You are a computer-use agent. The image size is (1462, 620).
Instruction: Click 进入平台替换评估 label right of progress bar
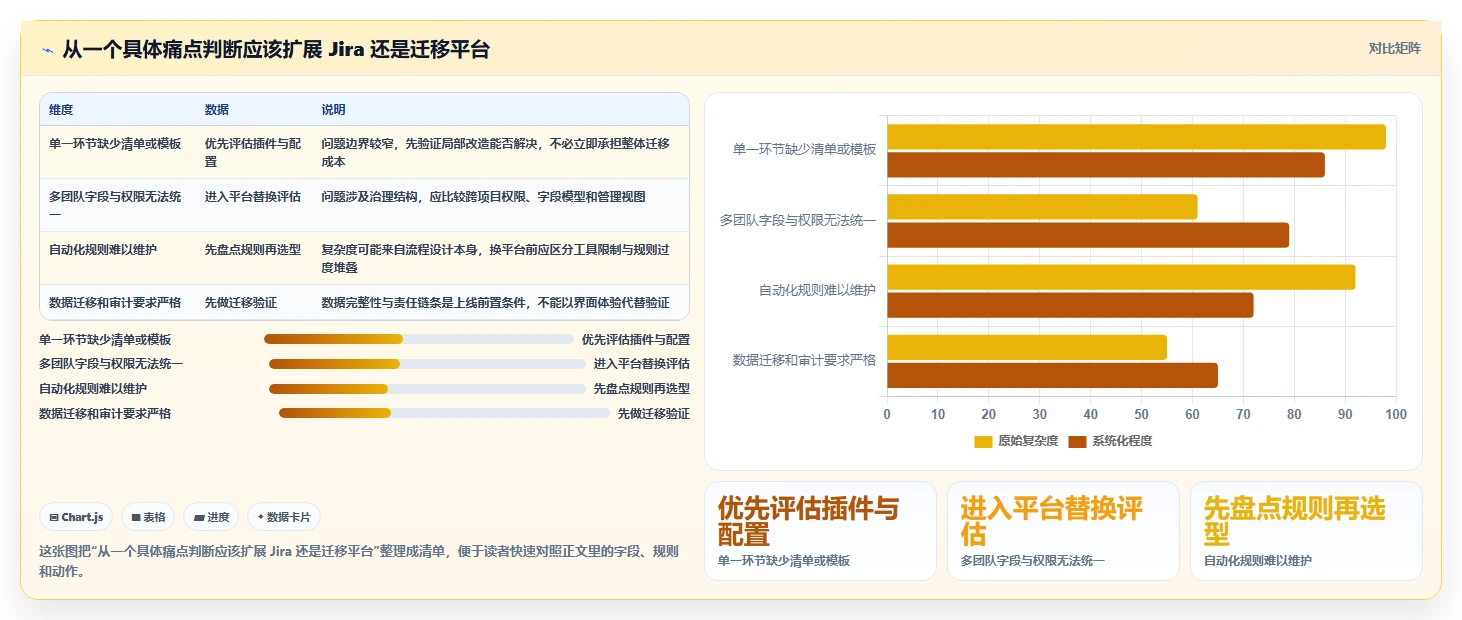(x=642, y=364)
